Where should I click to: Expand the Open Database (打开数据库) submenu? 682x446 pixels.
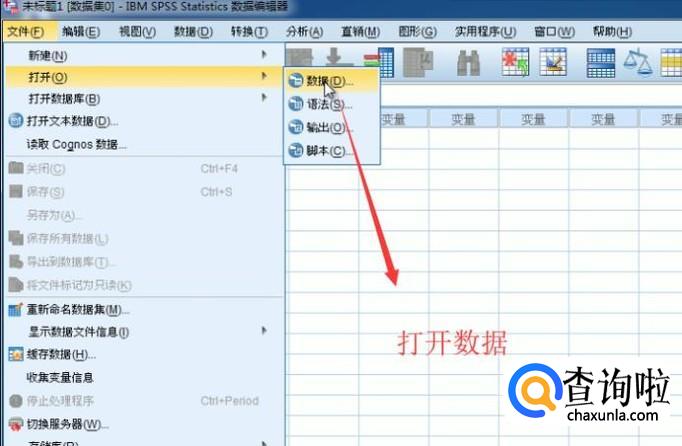[144, 99]
